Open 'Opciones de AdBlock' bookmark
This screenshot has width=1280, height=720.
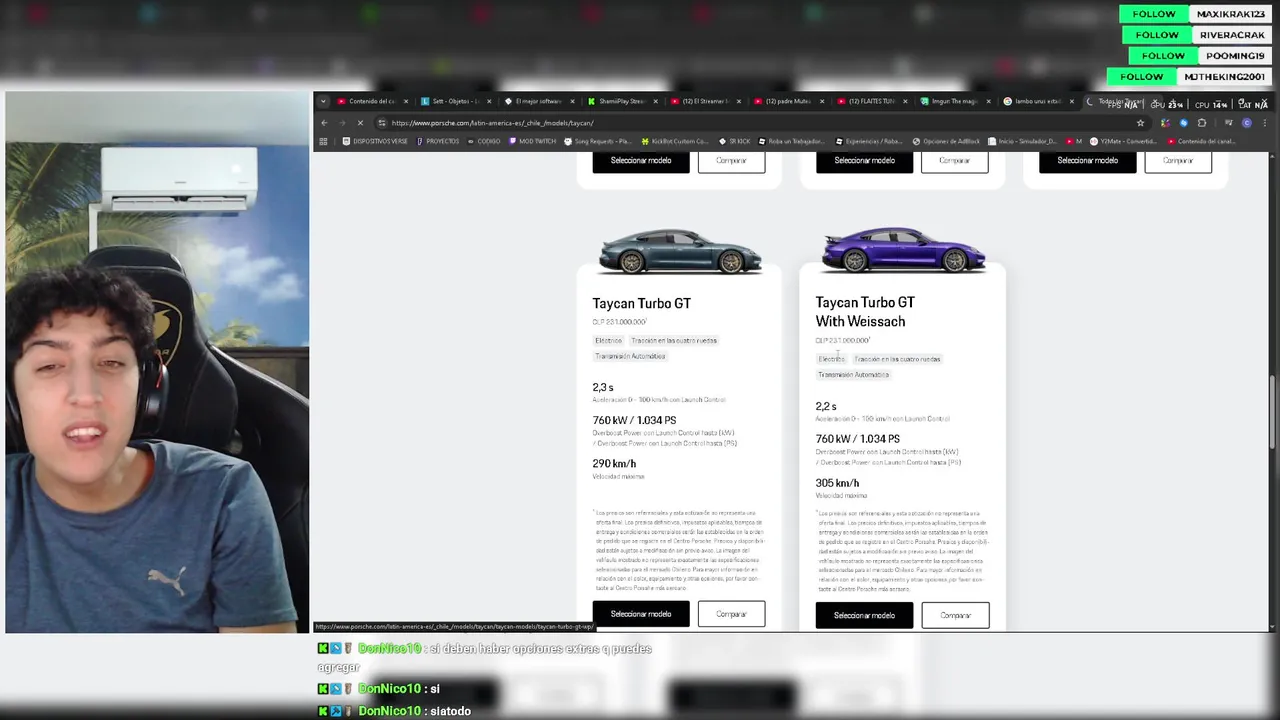(x=946, y=141)
